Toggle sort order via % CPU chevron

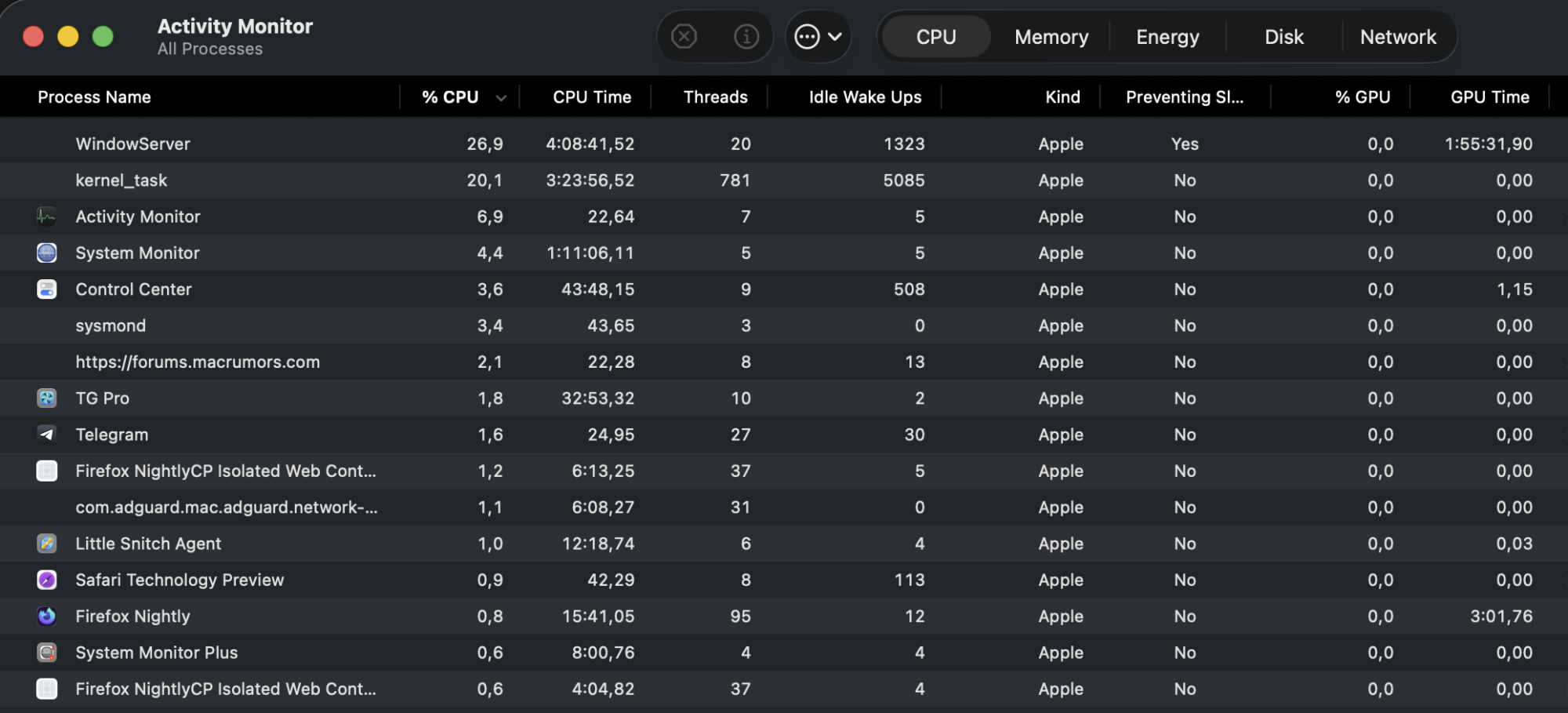point(501,98)
